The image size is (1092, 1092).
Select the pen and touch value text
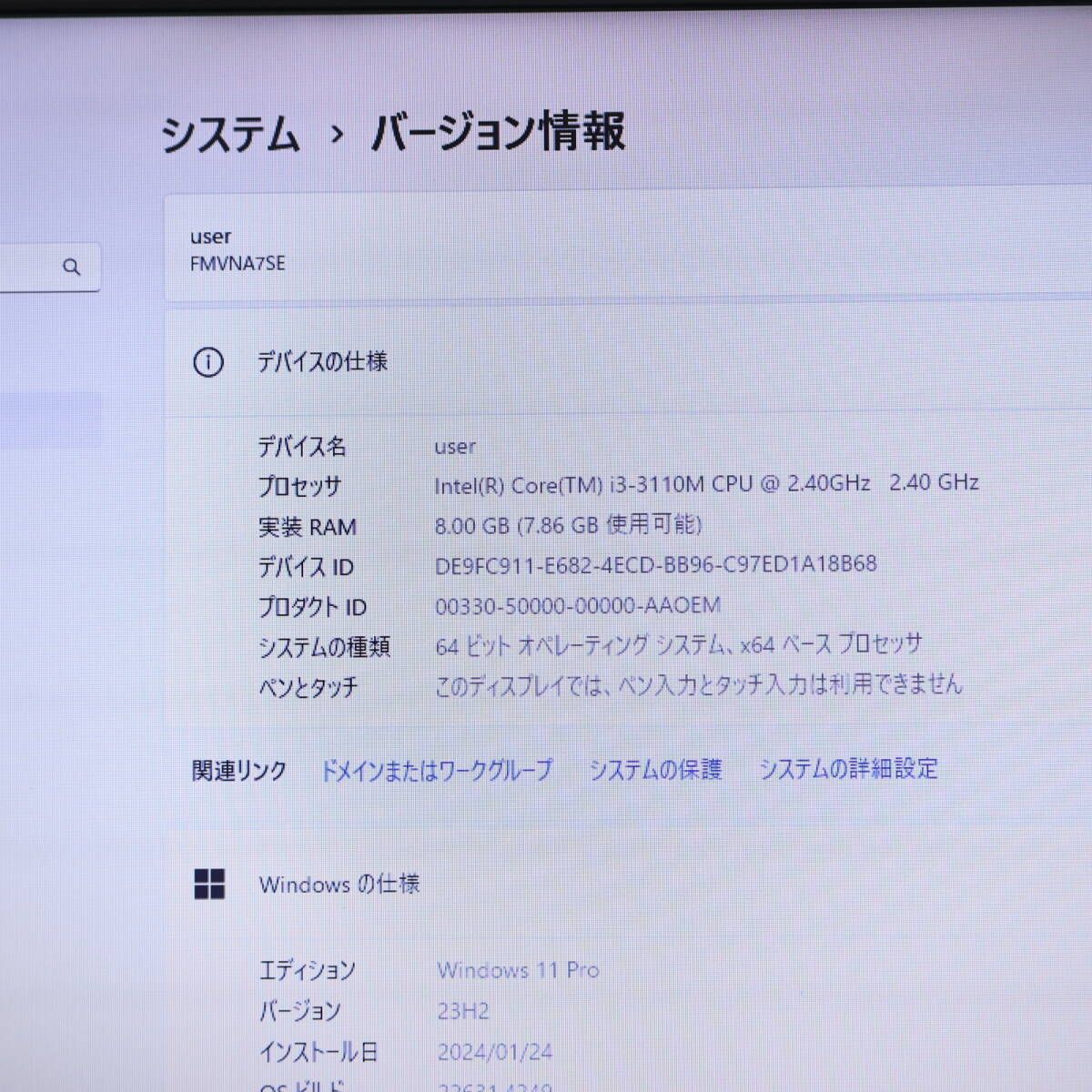(698, 684)
